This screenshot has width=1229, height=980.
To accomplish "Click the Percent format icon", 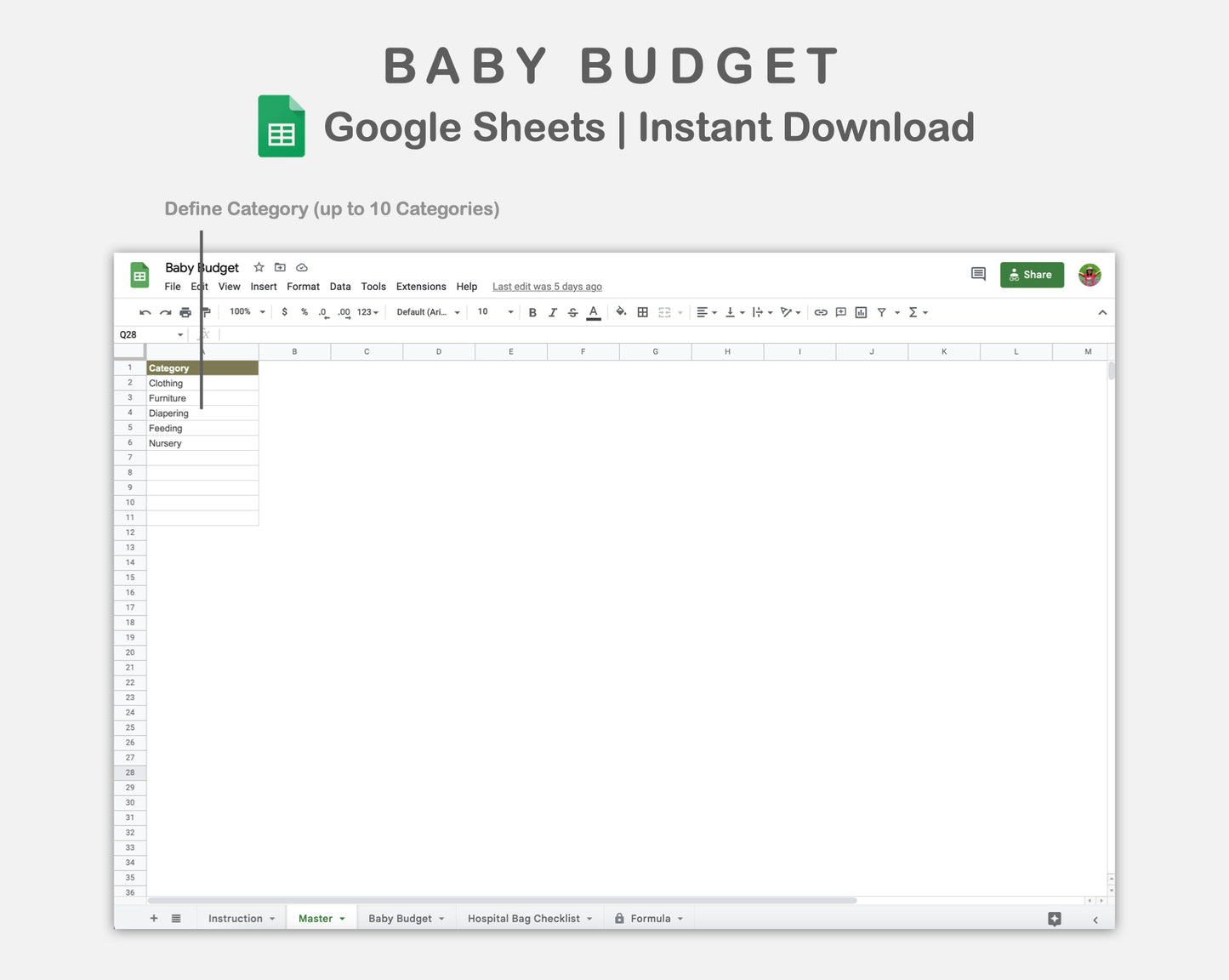I will (303, 311).
